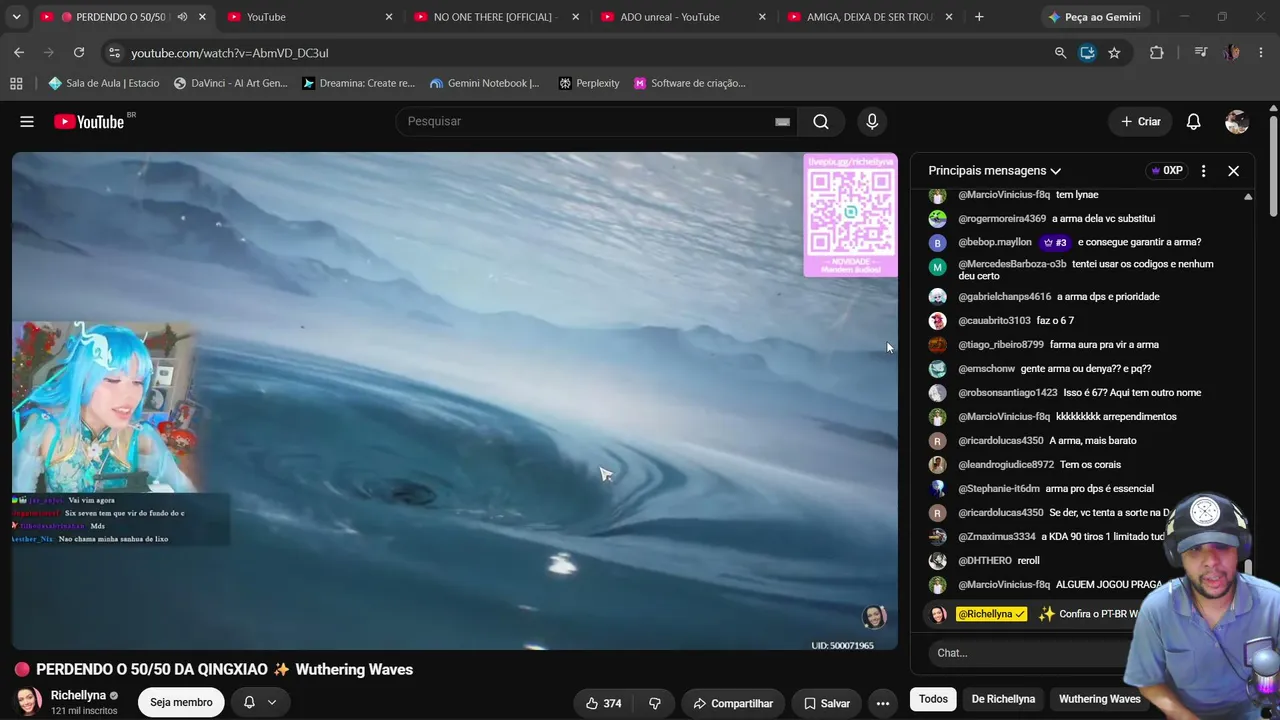Open the Perplexity bookmark

pyautogui.click(x=588, y=83)
